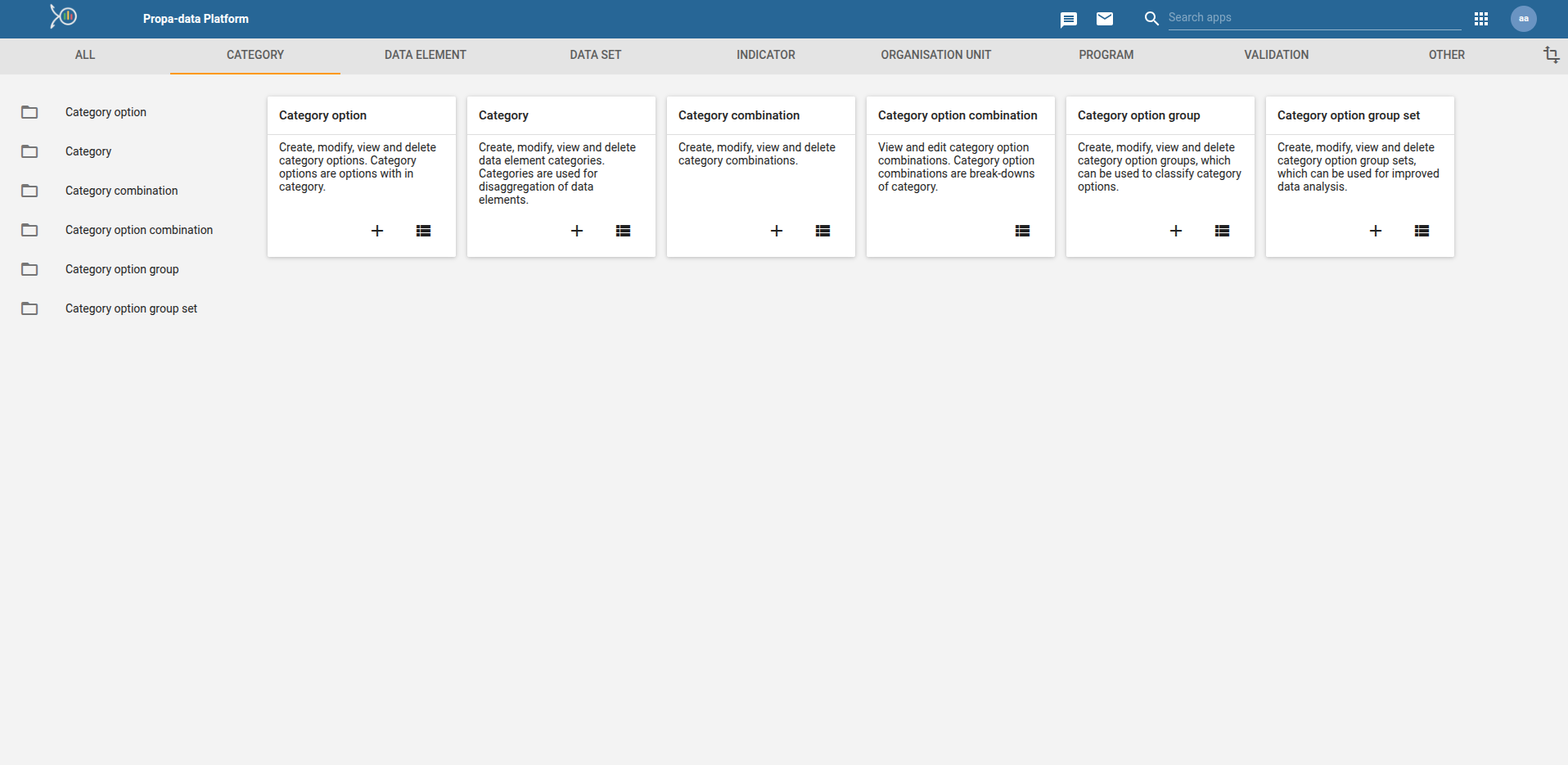
Task: Open the apps grid menu icon
Action: tap(1481, 19)
